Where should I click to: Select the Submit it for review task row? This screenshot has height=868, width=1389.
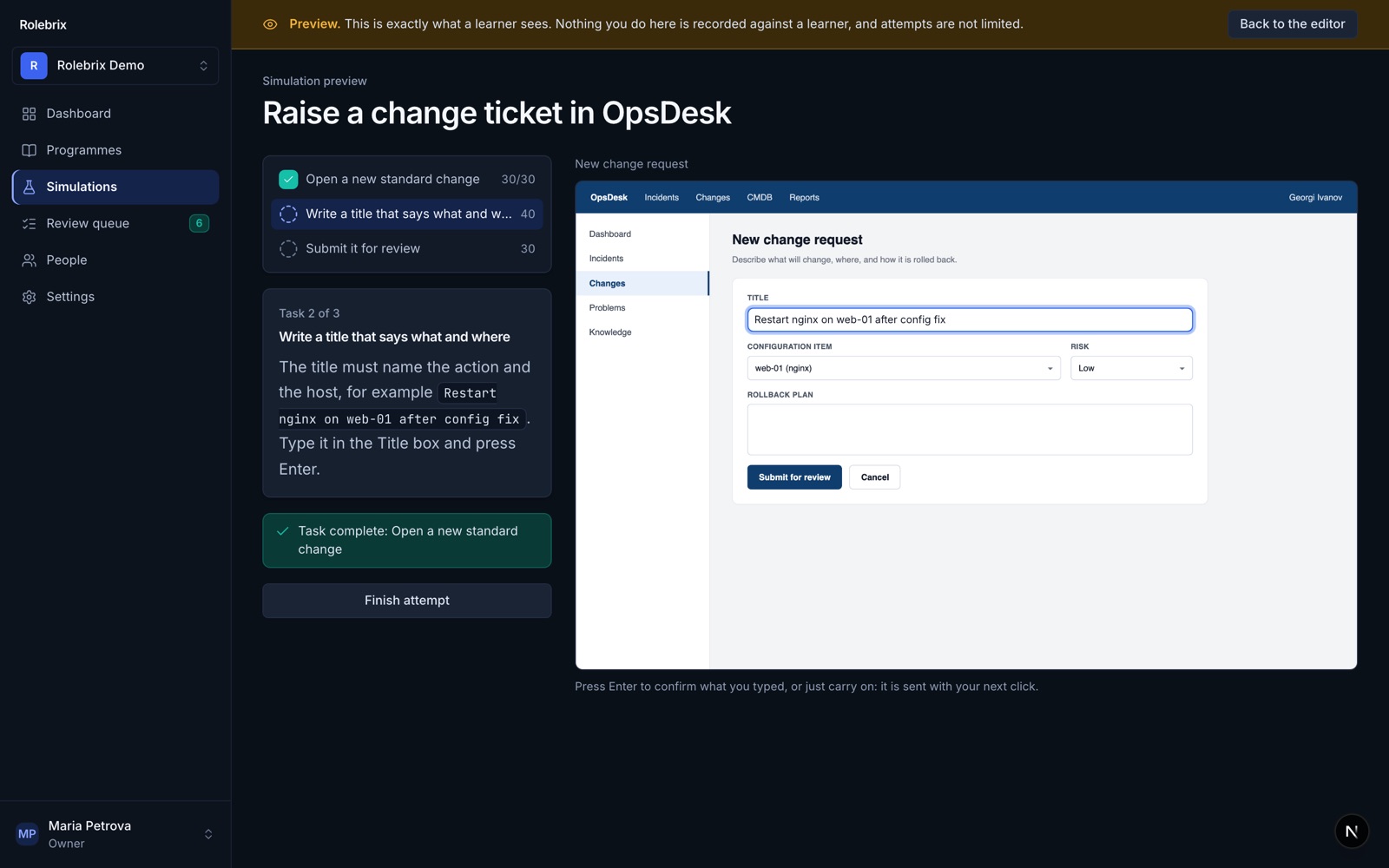point(407,248)
